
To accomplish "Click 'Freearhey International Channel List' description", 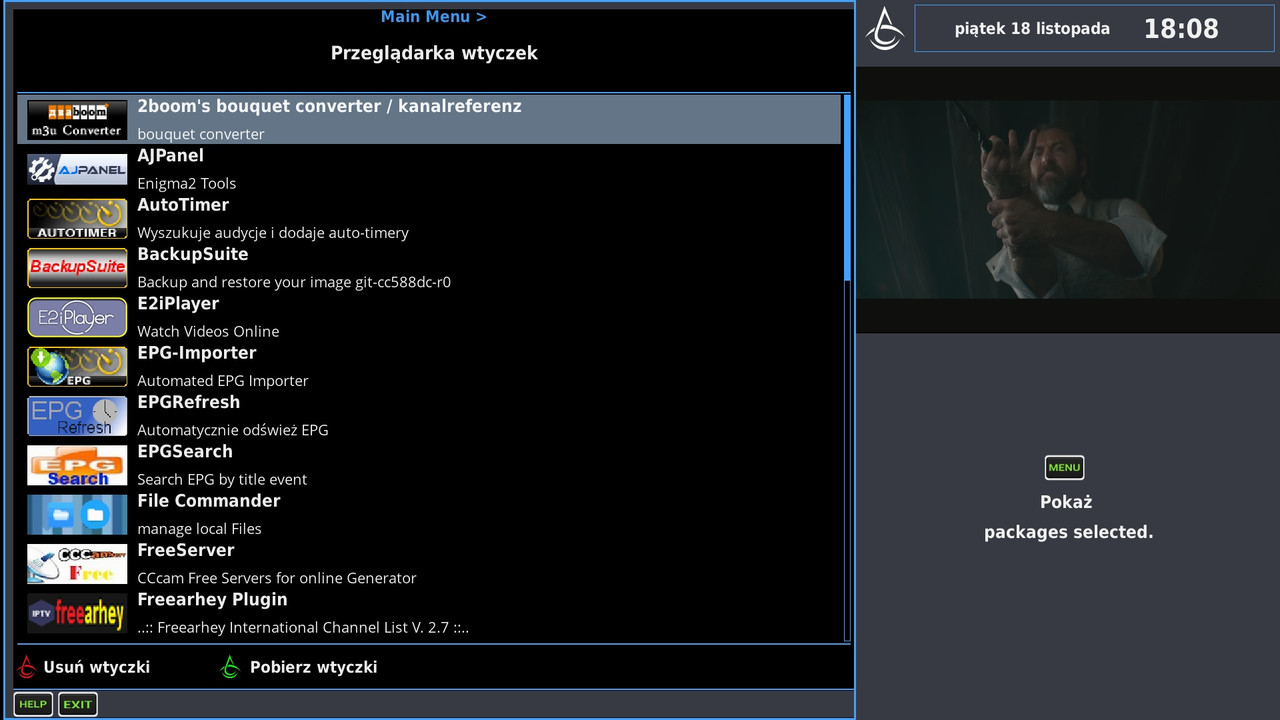I will [x=303, y=628].
